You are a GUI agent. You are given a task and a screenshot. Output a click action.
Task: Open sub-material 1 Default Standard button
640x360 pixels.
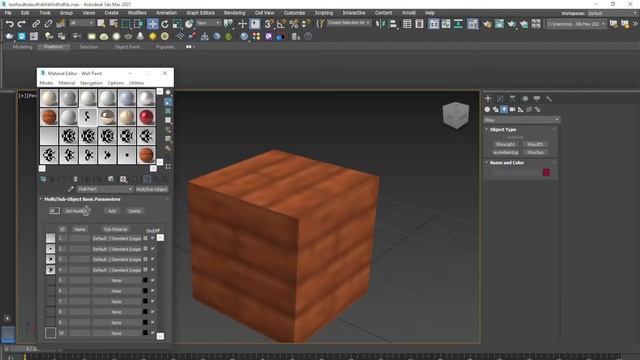click(116, 238)
